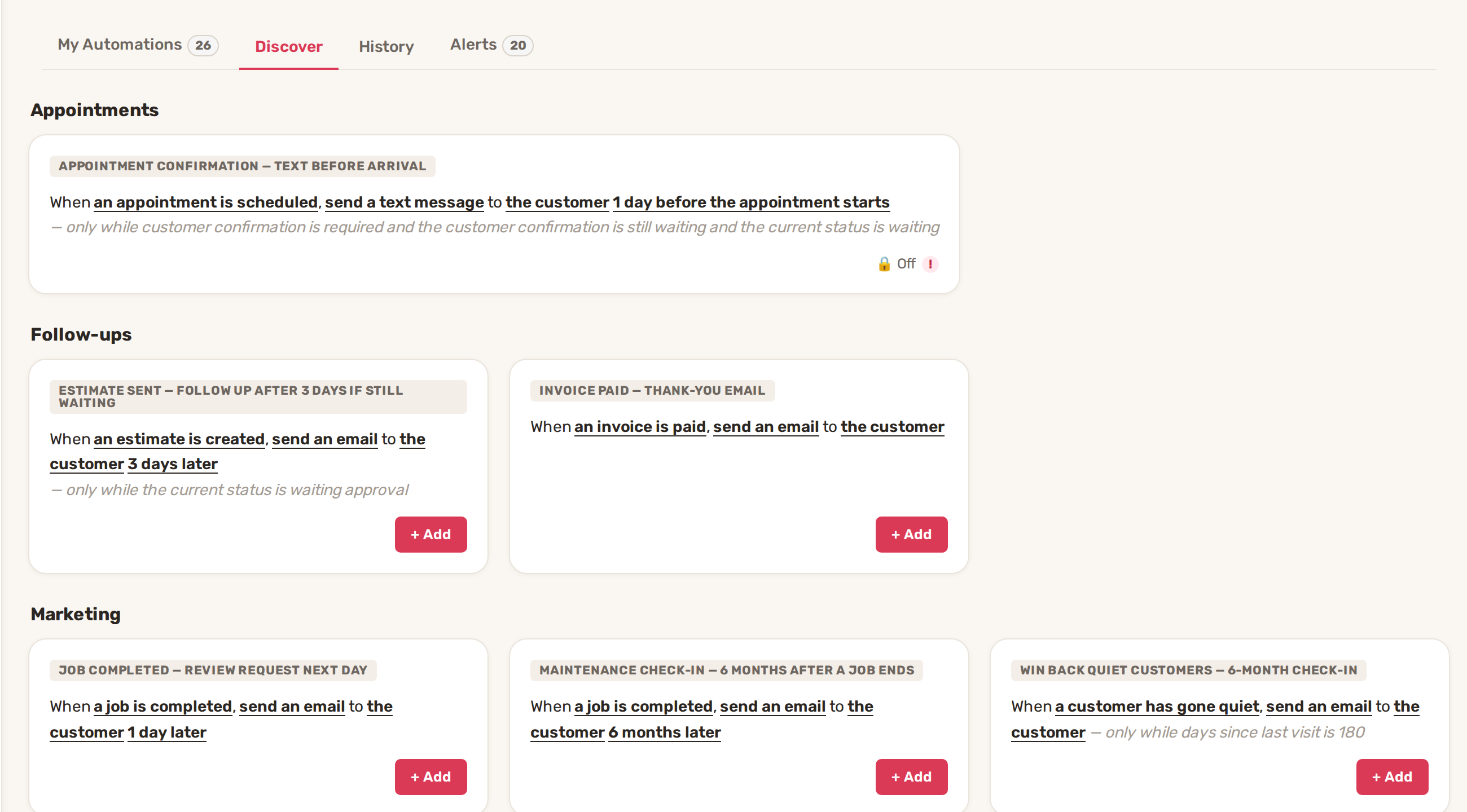The height and width of the screenshot is (812, 1467).
Task: Open the Alerts tab
Action: click(x=491, y=45)
